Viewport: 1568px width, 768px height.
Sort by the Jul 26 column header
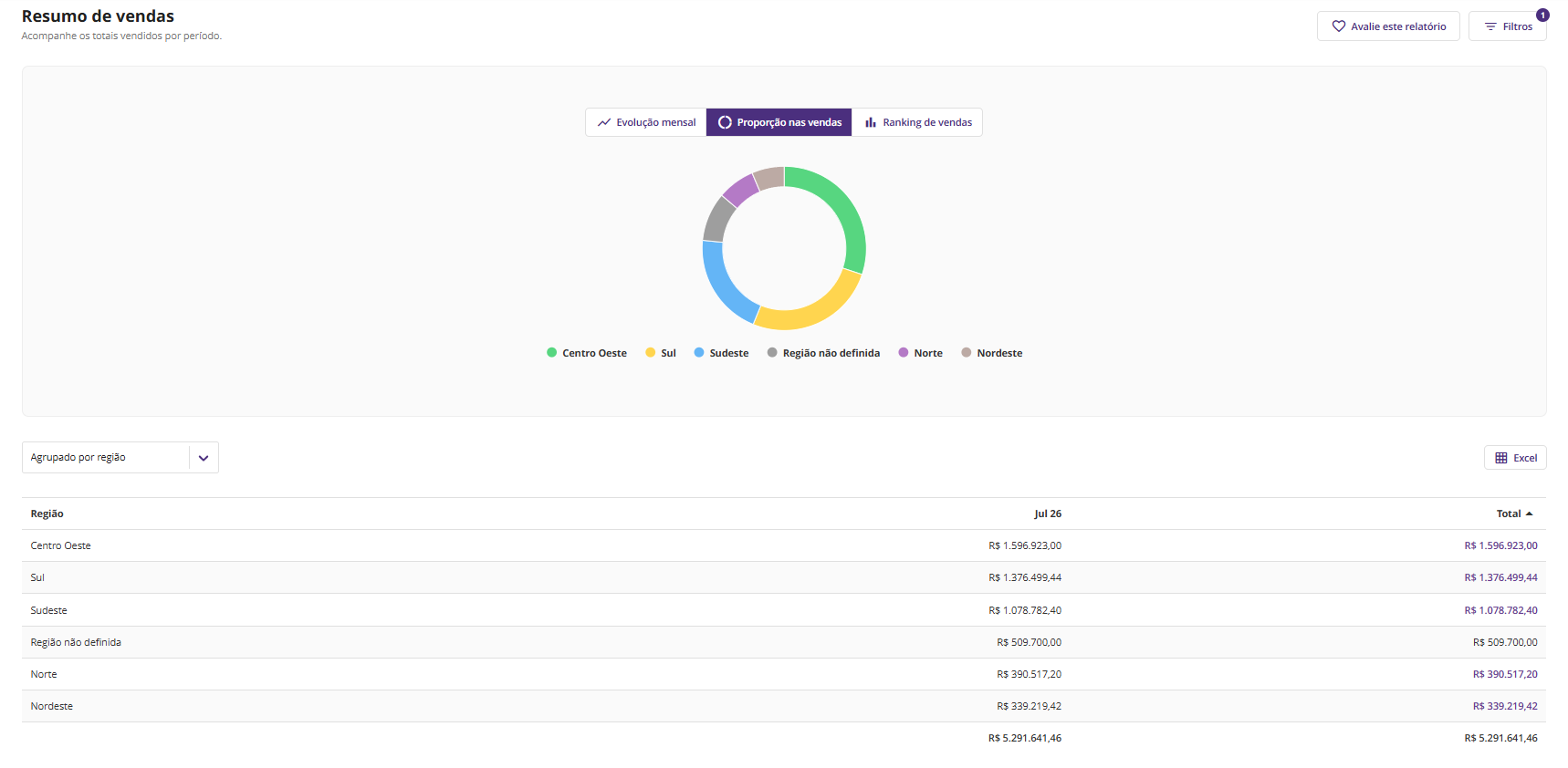(1048, 514)
